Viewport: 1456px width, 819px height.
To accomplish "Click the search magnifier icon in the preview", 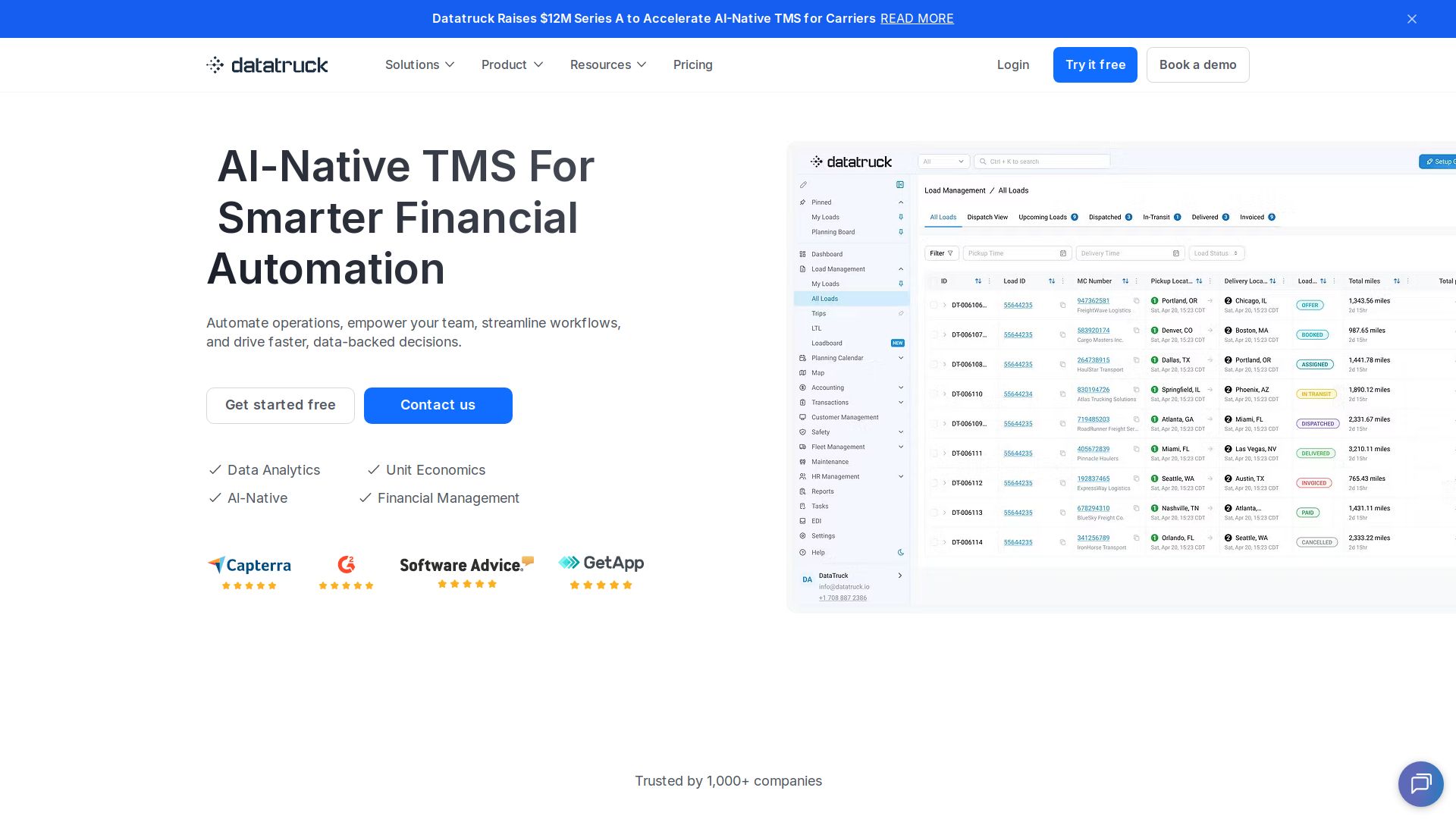I will [x=983, y=162].
